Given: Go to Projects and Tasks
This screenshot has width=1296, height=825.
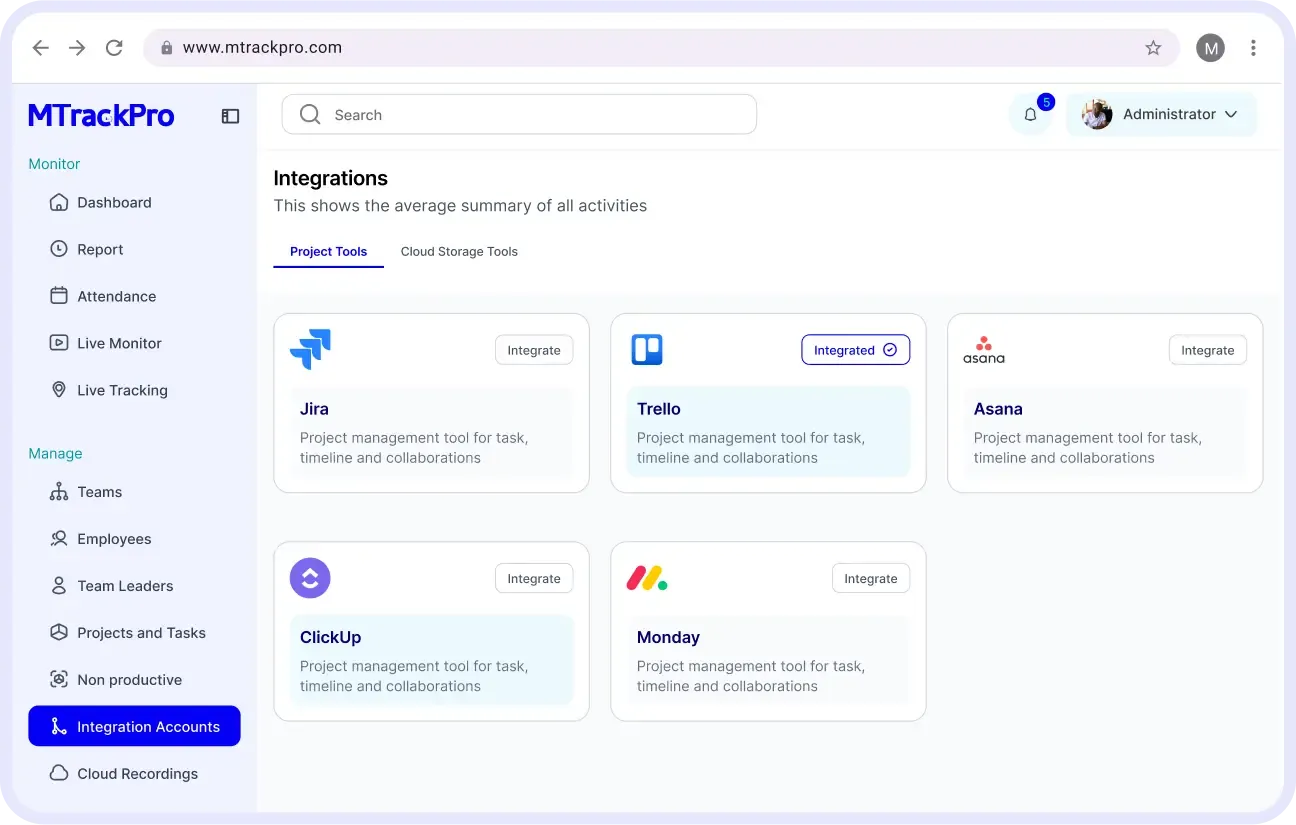Looking at the screenshot, I should (x=141, y=633).
